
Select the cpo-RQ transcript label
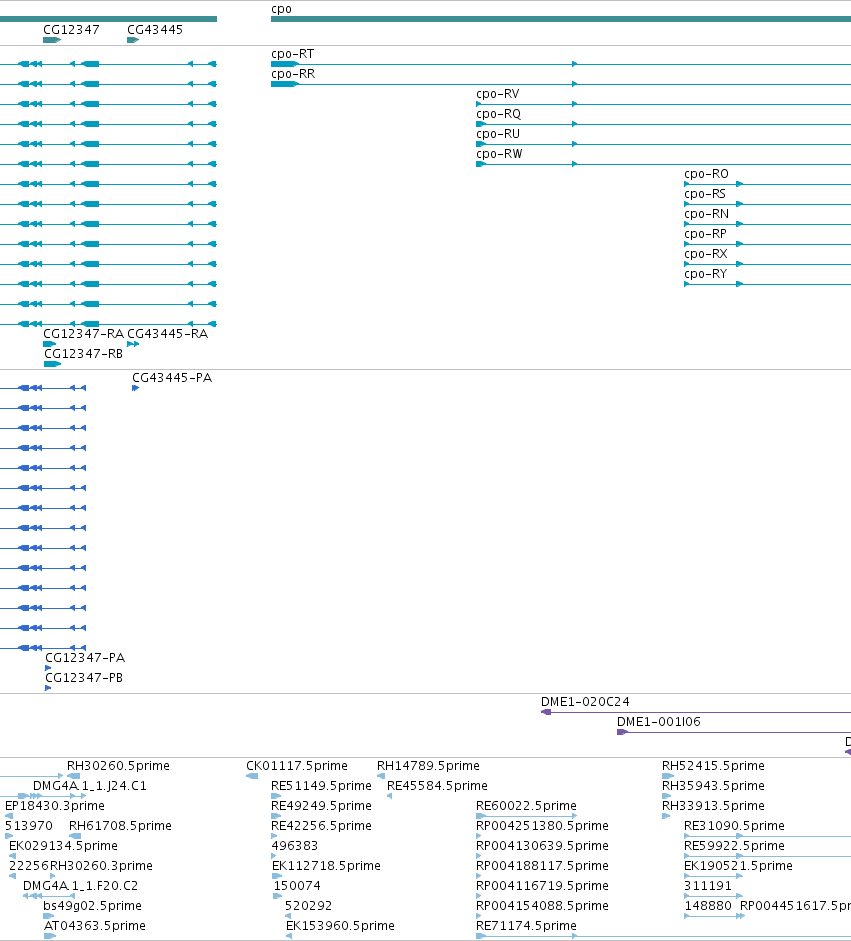[x=498, y=114]
